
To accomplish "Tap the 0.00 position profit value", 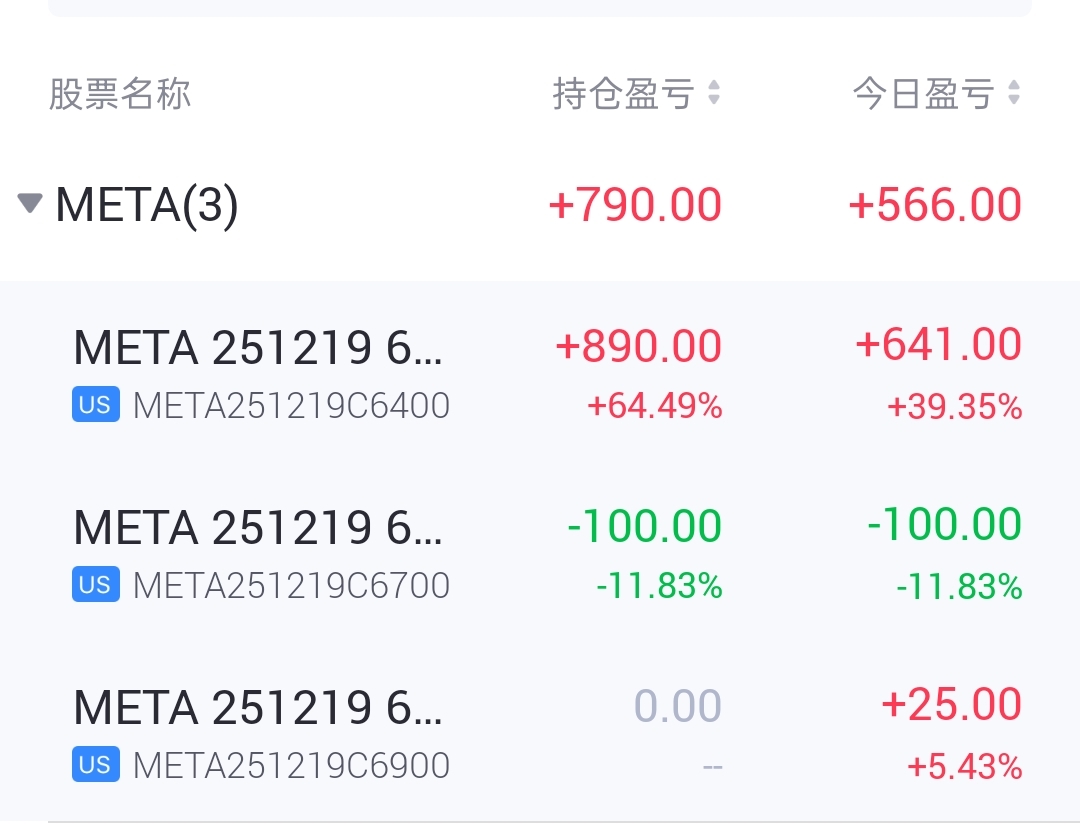I will (678, 705).
